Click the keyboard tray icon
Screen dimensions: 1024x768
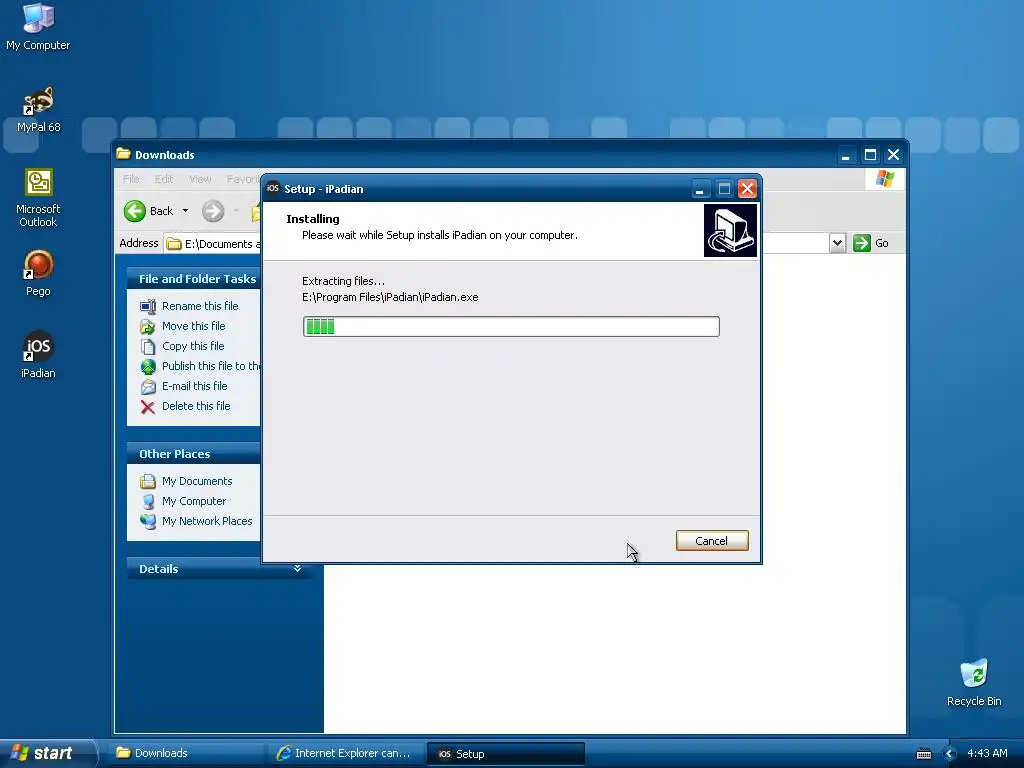(923, 754)
